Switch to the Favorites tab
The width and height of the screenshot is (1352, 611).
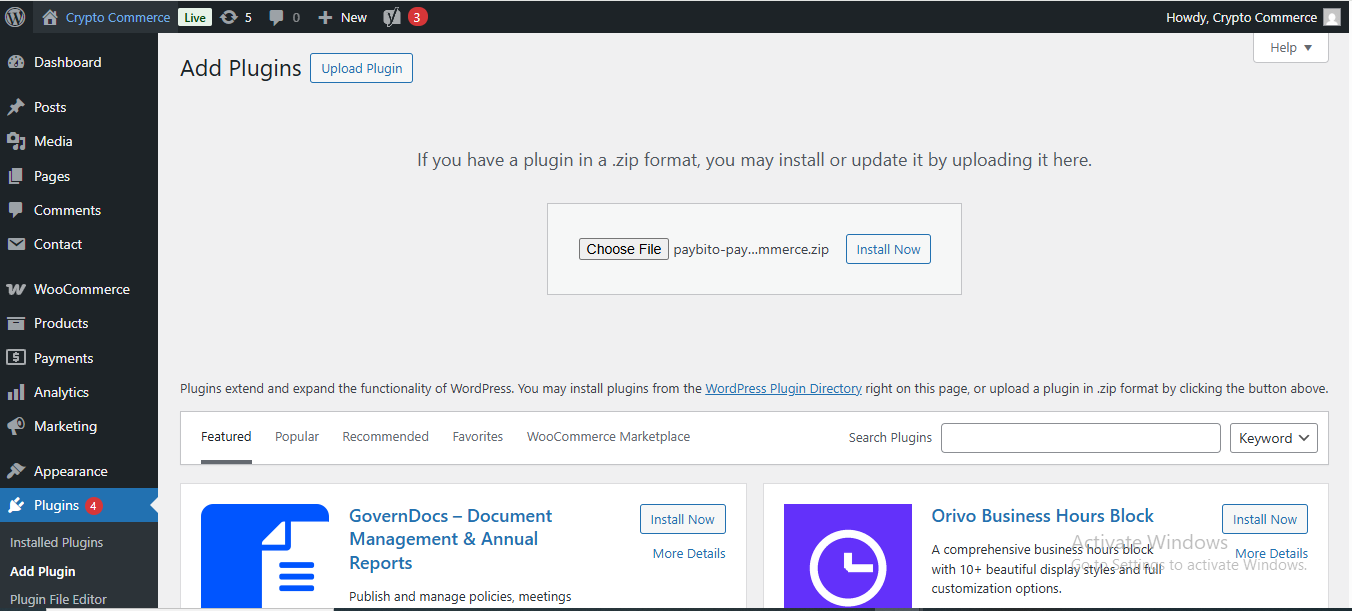(478, 437)
